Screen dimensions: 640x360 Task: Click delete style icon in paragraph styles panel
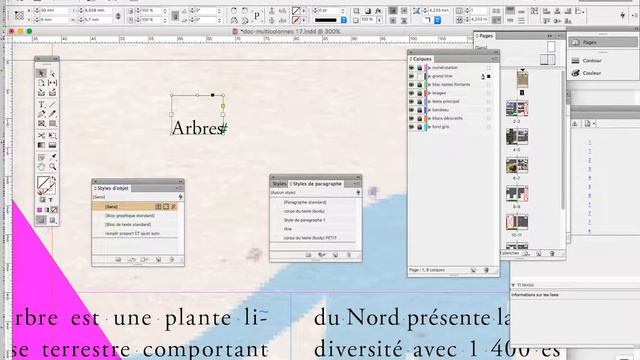[349, 255]
